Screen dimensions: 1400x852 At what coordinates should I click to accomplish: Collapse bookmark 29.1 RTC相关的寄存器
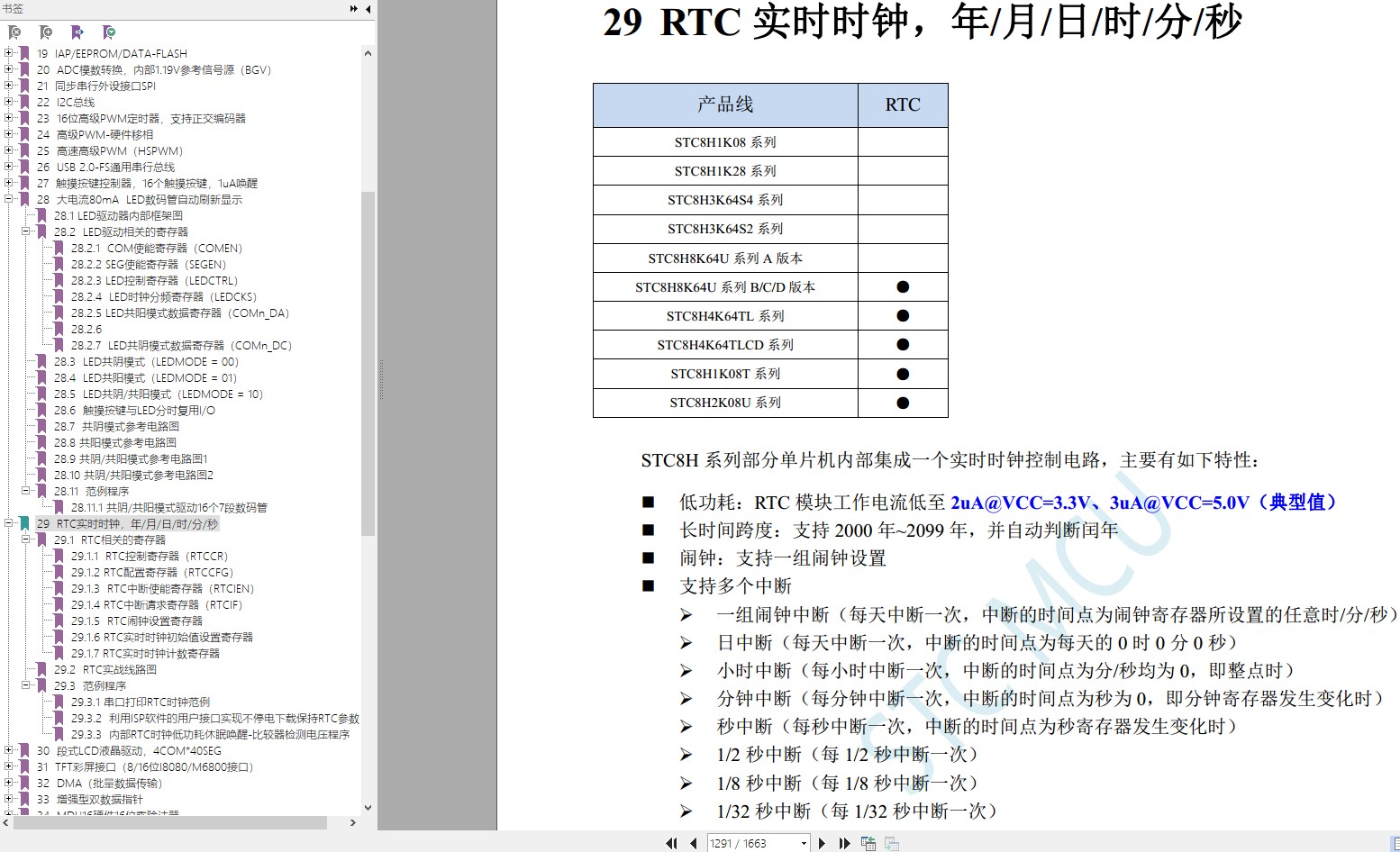26,539
